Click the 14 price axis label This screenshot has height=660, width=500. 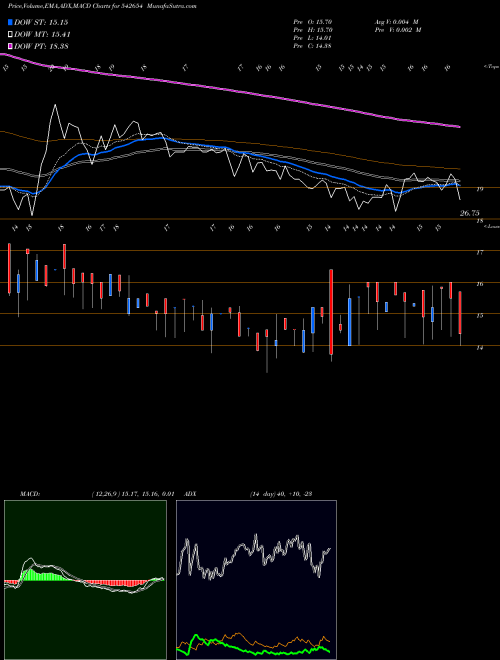tap(479, 348)
